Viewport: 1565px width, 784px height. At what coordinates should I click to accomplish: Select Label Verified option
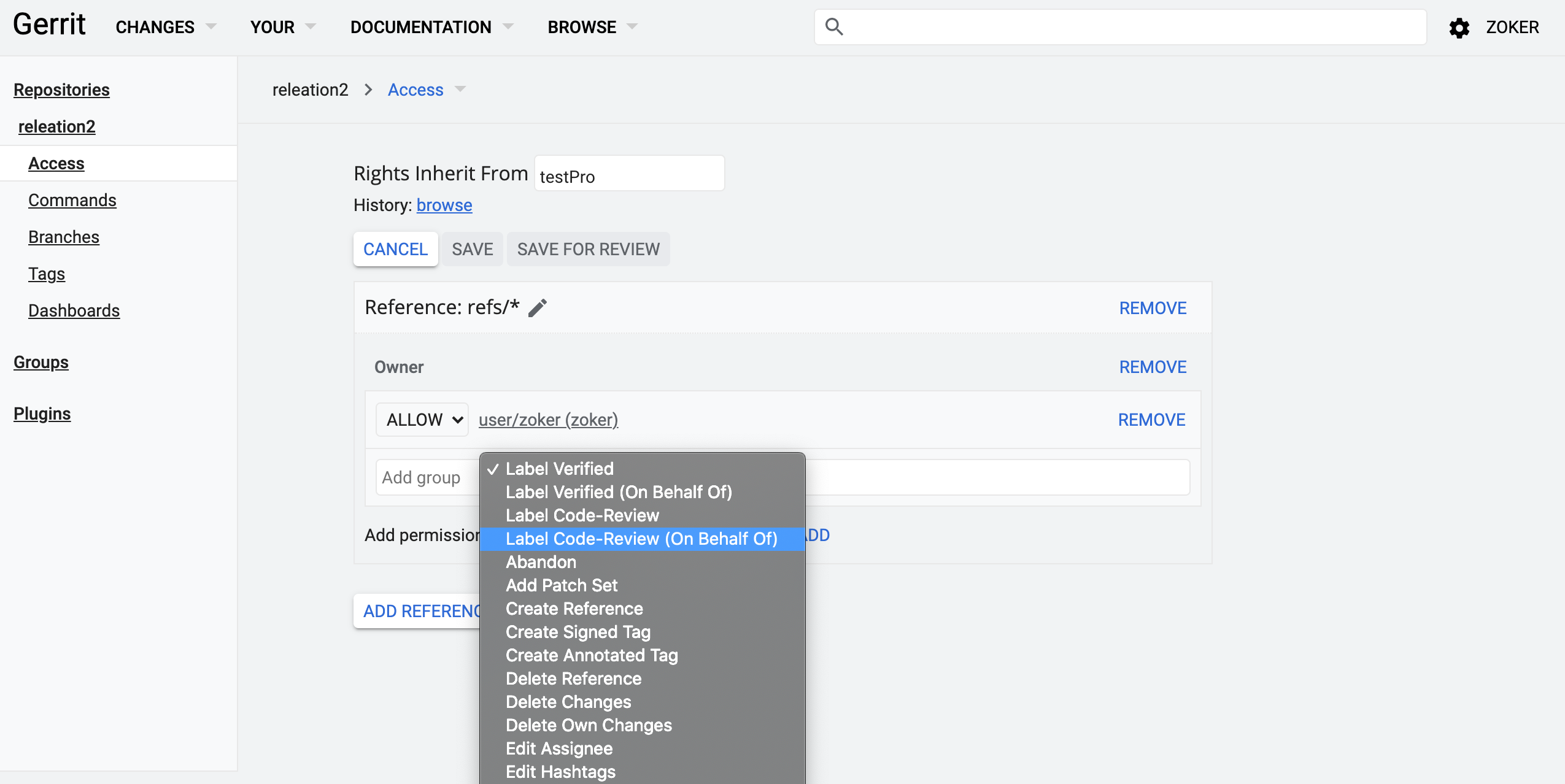point(642,469)
